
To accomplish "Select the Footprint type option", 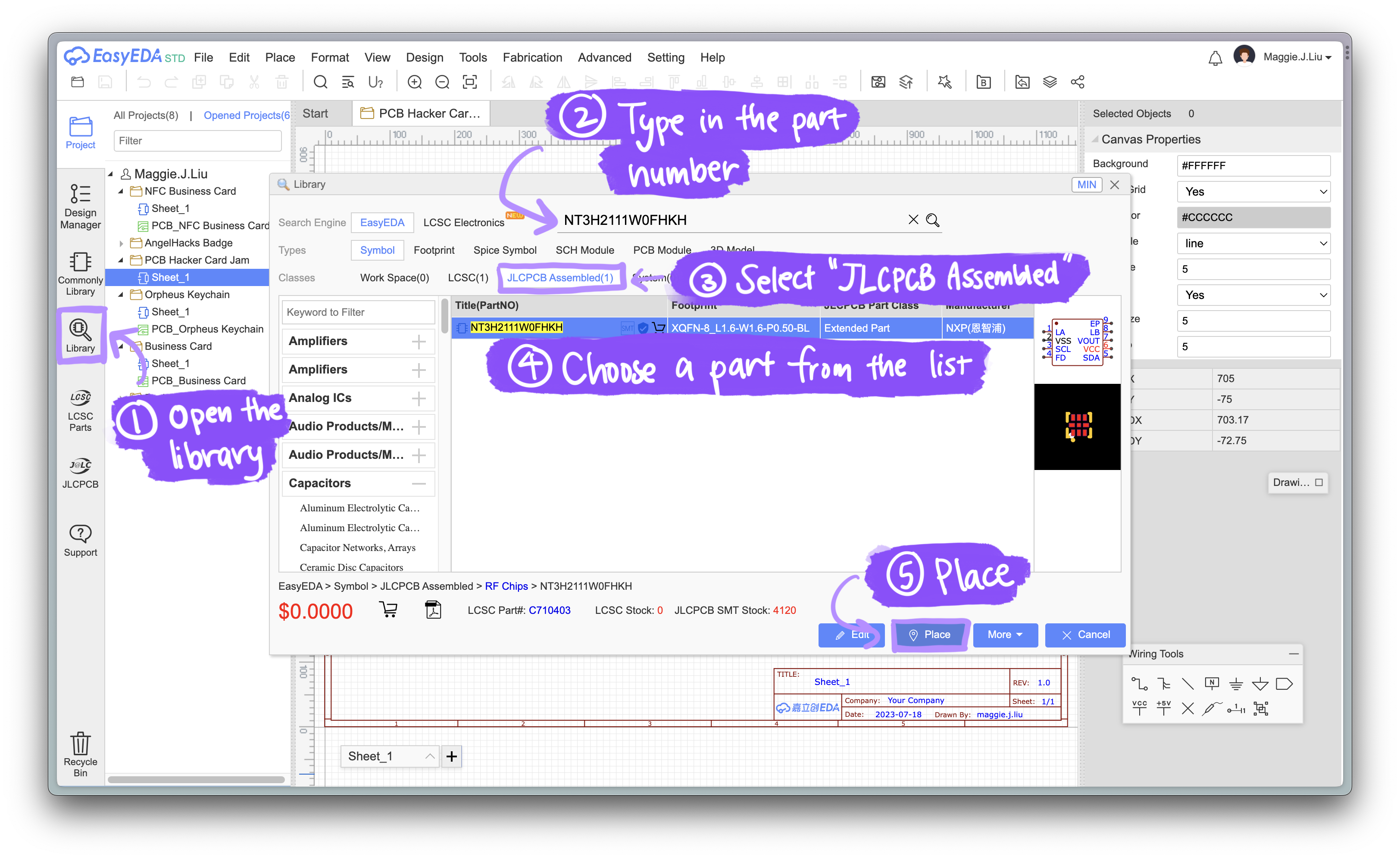I will 434,251.
